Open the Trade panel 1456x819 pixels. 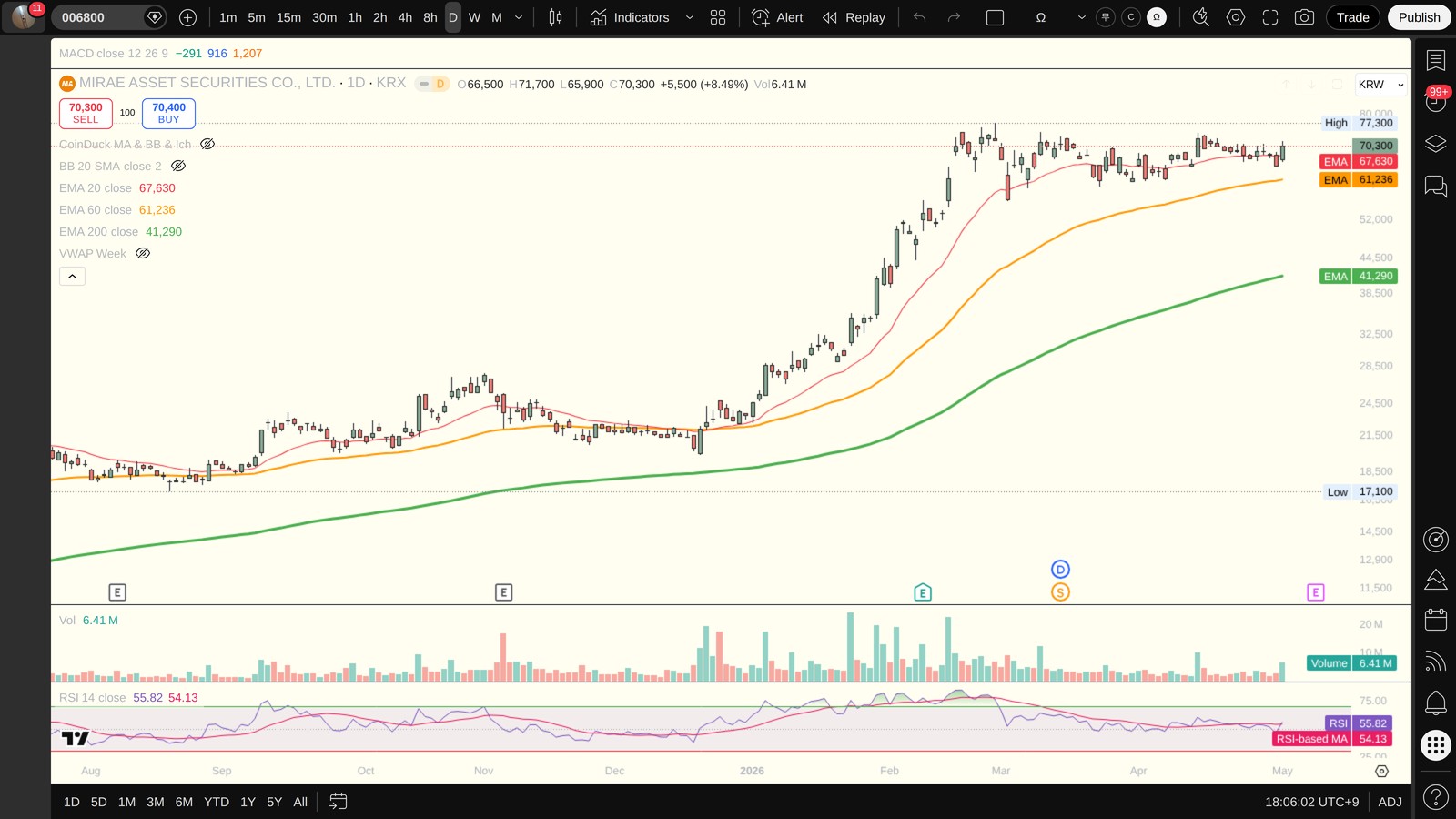[1352, 17]
